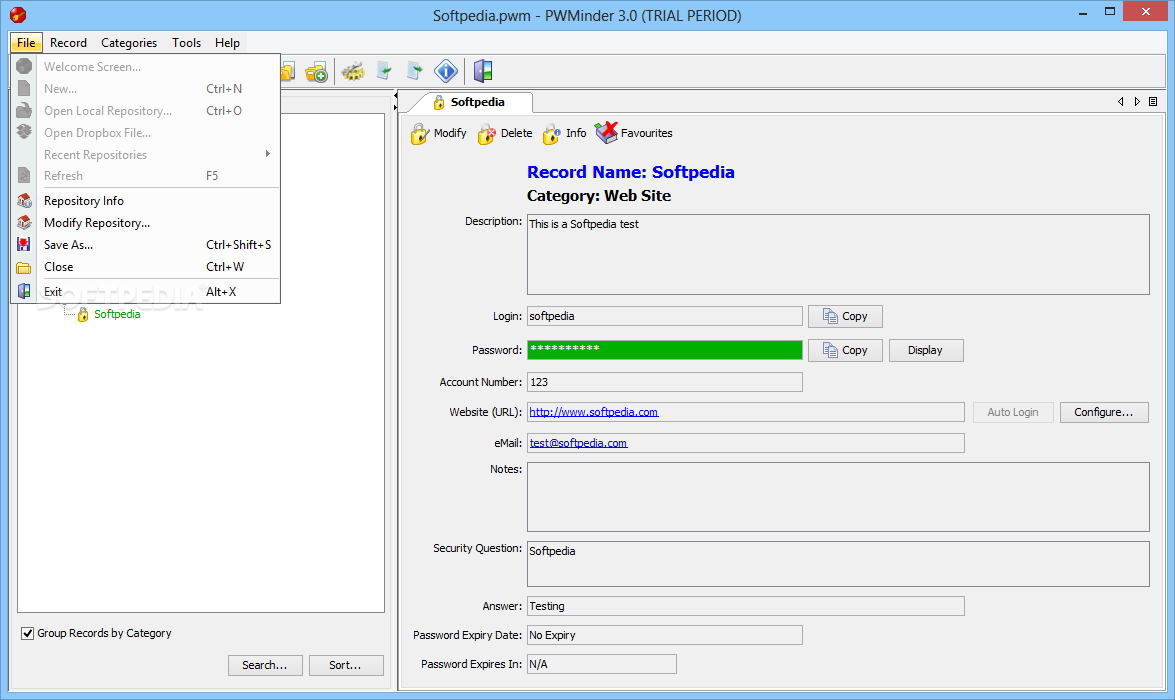
Task: Expand the Recent Repositories submenu arrow
Action: coord(268,154)
